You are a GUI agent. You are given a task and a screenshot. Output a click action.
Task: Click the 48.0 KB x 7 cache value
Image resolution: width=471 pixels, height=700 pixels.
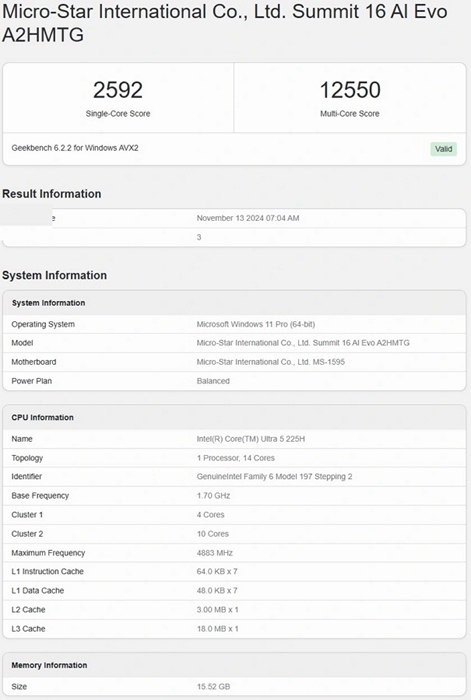click(x=217, y=590)
